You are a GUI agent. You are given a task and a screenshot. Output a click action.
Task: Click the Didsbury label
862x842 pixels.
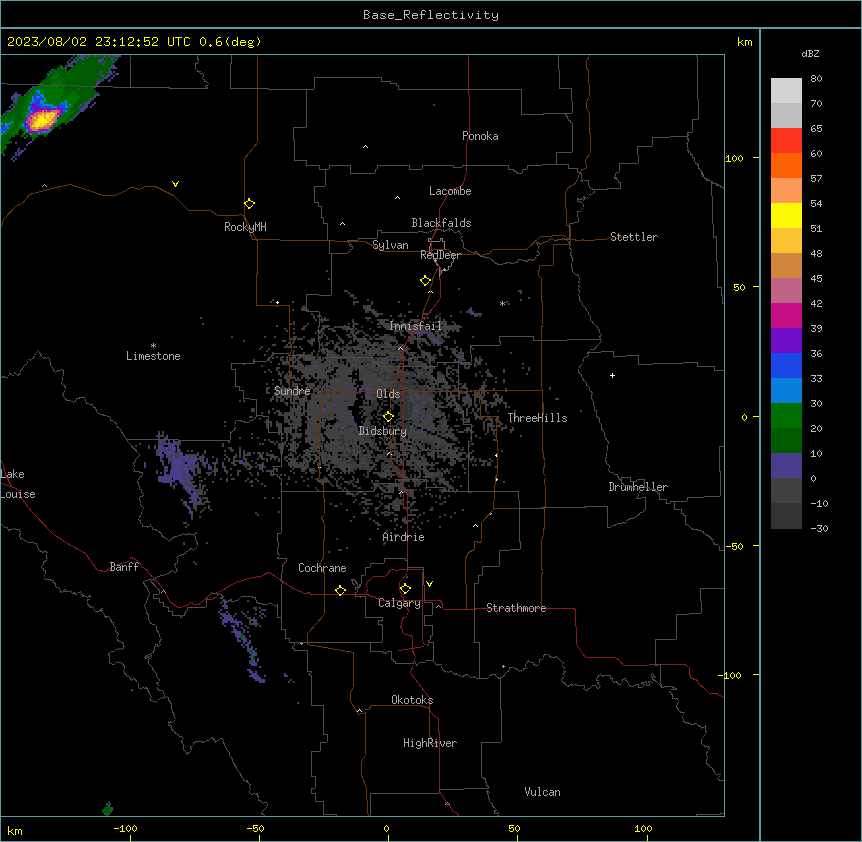point(383,431)
